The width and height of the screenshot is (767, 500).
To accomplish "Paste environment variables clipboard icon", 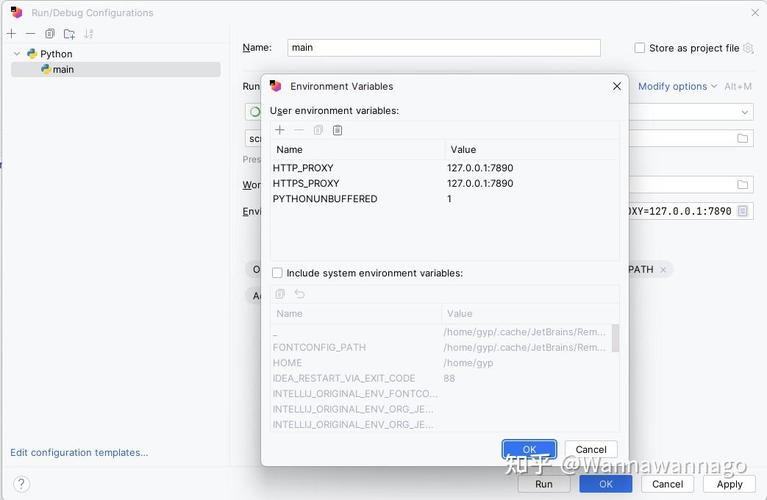I will click(338, 130).
